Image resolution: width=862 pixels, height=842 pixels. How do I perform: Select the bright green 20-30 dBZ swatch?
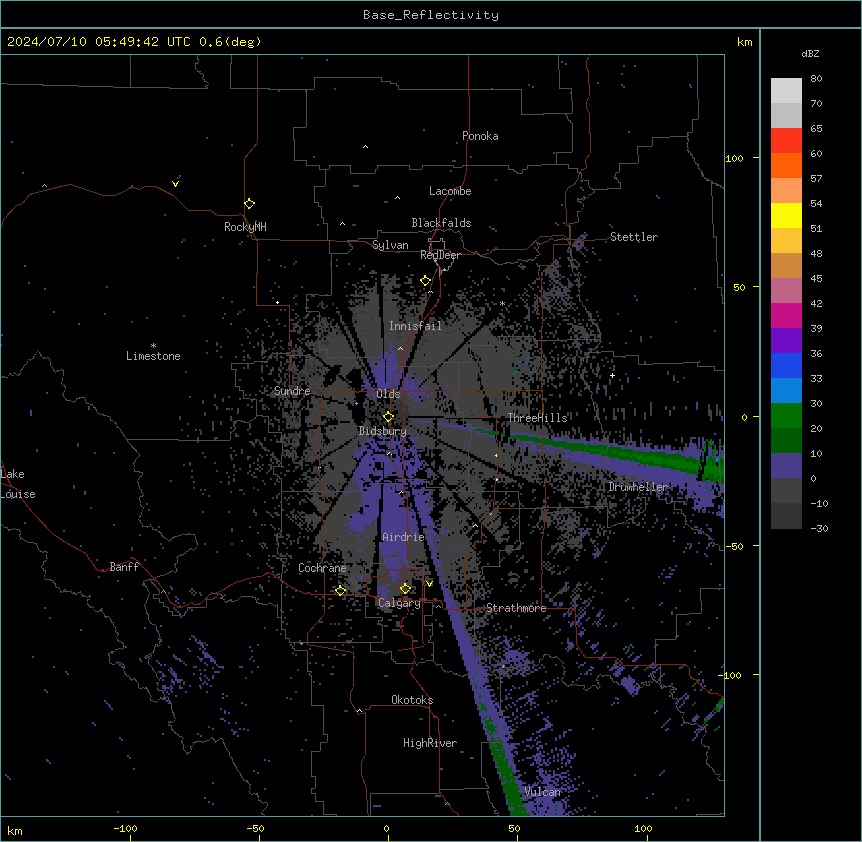point(786,416)
